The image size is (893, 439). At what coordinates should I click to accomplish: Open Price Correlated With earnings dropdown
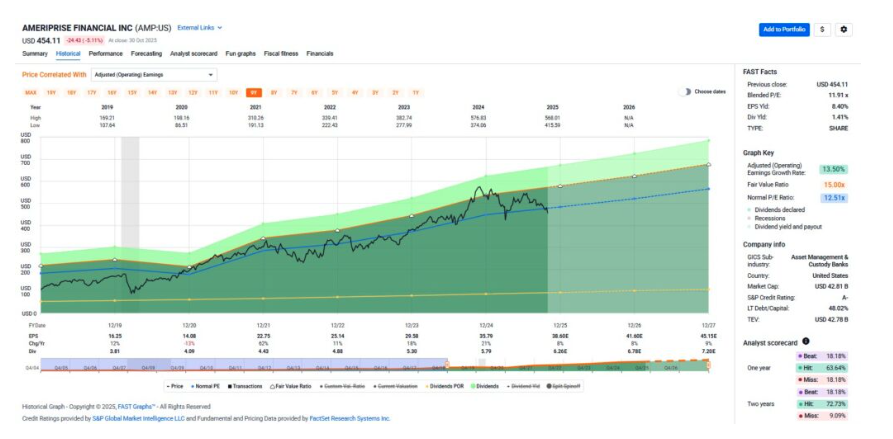[x=154, y=75]
